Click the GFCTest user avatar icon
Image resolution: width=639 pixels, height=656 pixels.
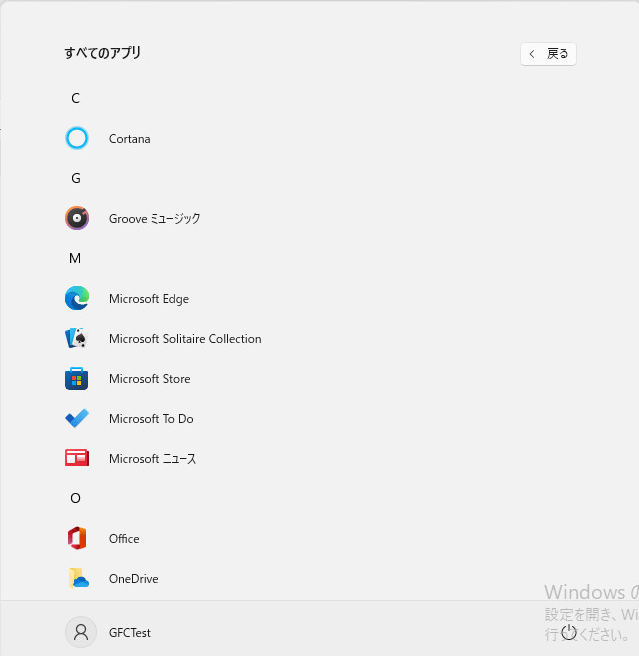[x=81, y=632]
